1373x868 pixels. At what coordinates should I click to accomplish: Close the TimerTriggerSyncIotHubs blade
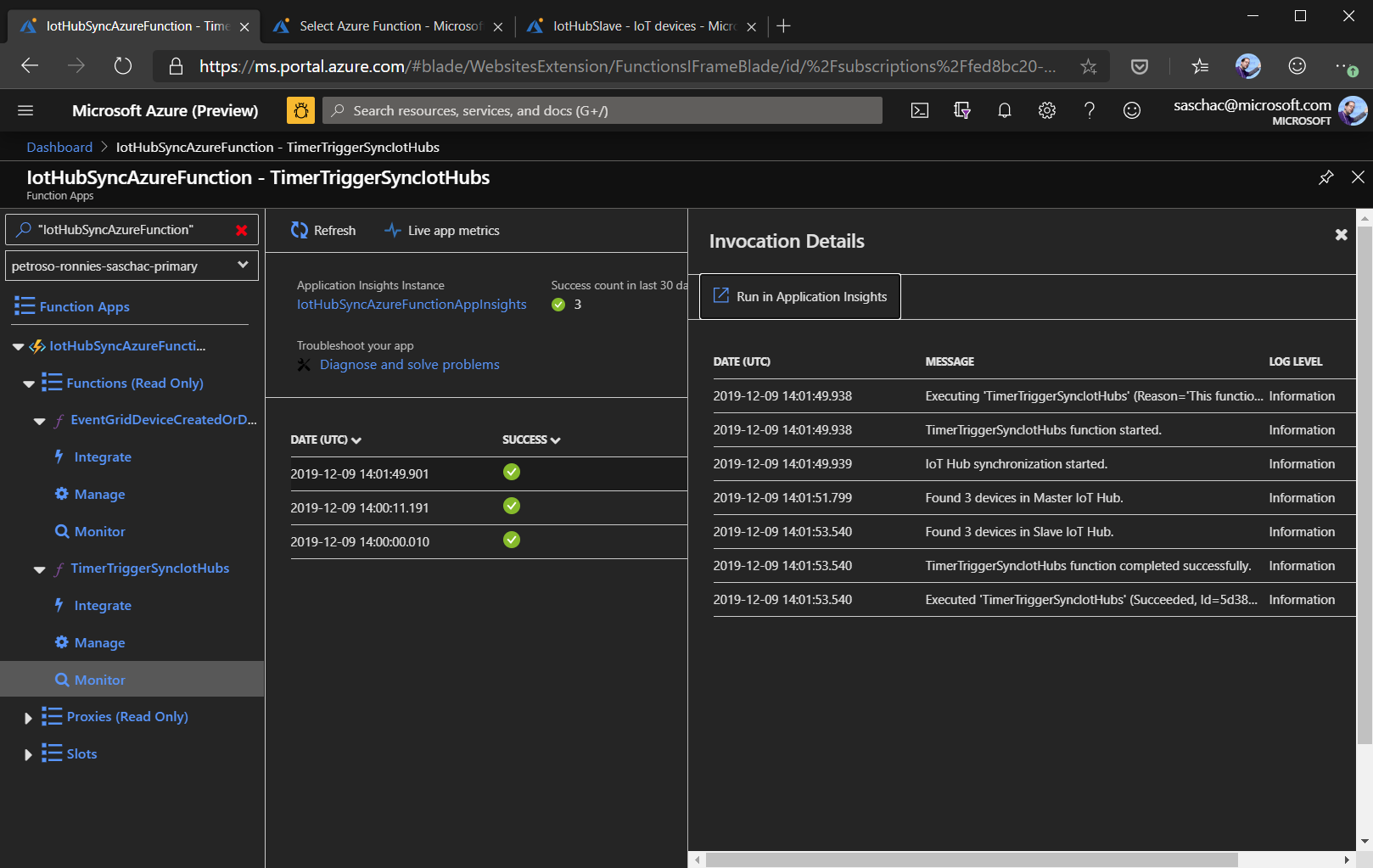[x=1358, y=177]
